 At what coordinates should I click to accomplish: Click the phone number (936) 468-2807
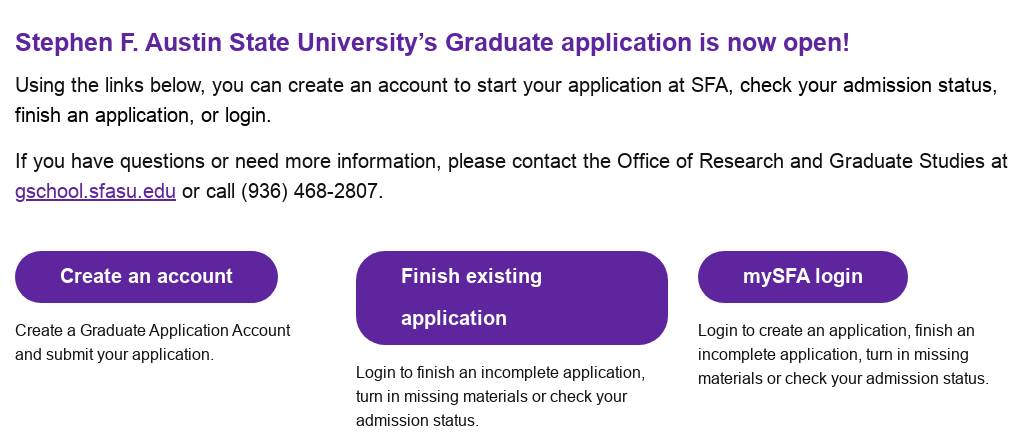tap(310, 191)
